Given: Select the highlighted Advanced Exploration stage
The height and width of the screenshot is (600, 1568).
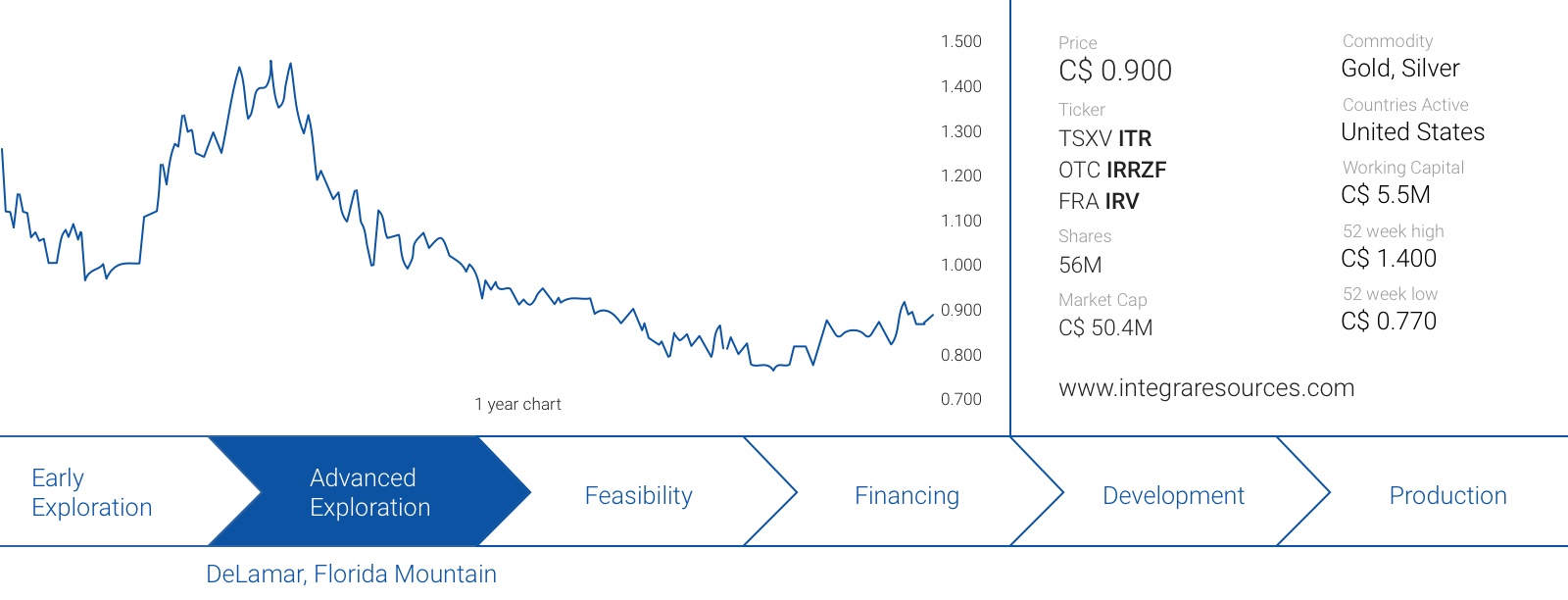Looking at the screenshot, I should [x=370, y=492].
